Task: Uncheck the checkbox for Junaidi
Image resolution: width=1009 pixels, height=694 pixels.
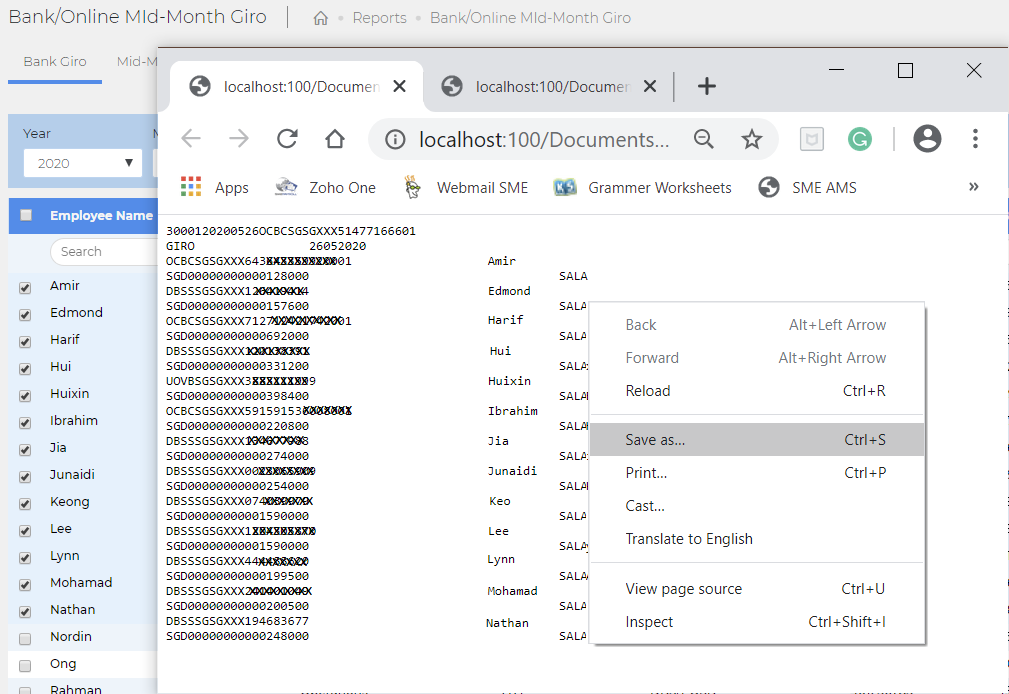Action: click(25, 477)
